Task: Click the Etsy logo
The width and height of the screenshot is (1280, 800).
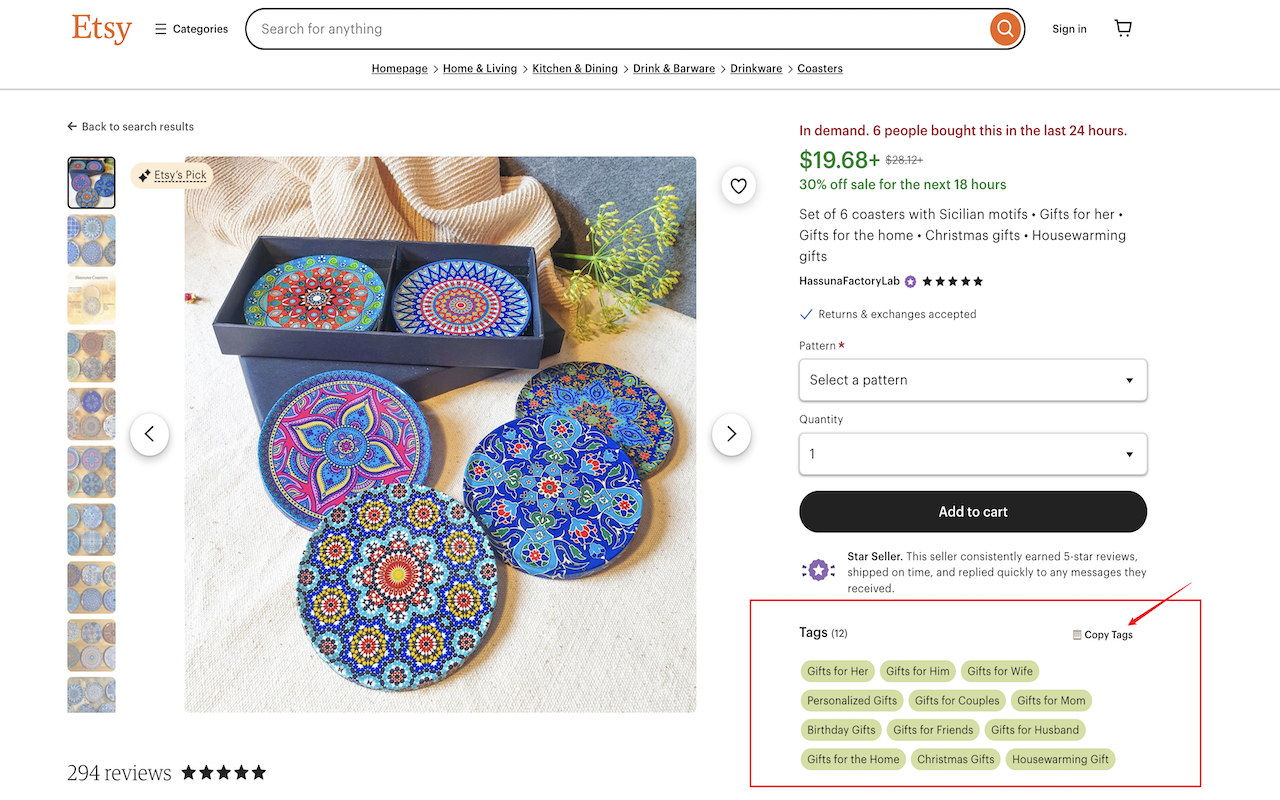Action: click(x=100, y=29)
